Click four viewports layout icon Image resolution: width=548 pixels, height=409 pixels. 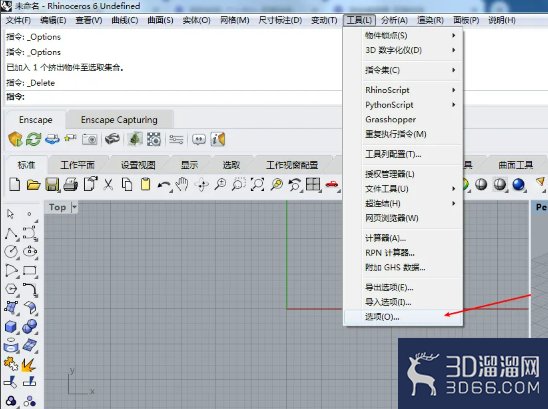click(313, 184)
